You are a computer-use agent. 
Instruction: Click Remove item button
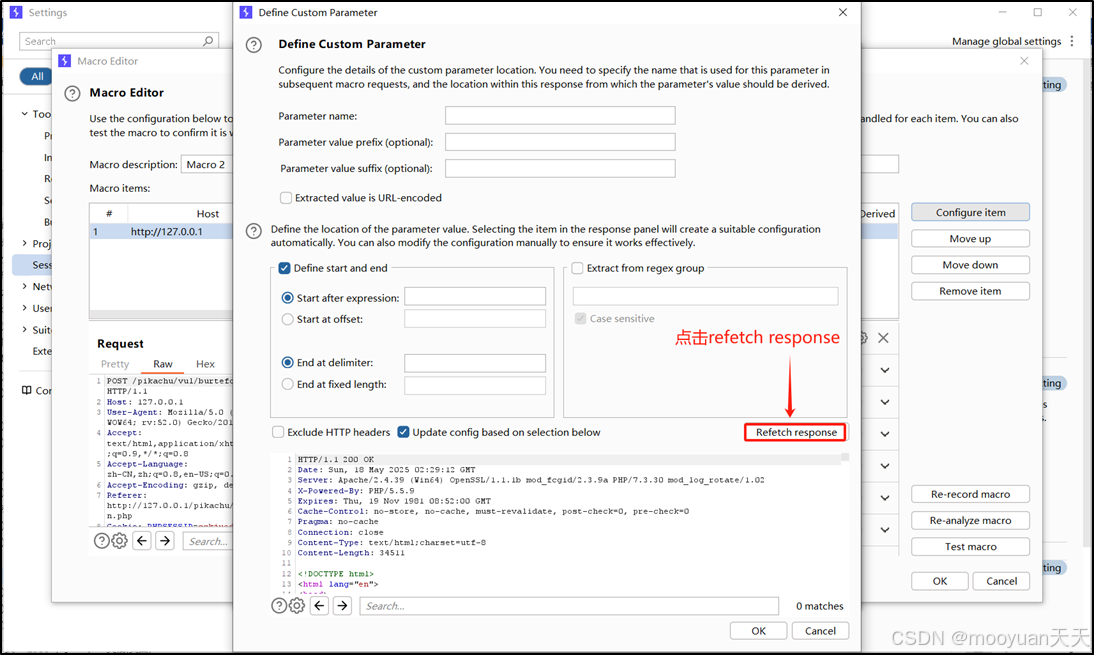tap(971, 291)
